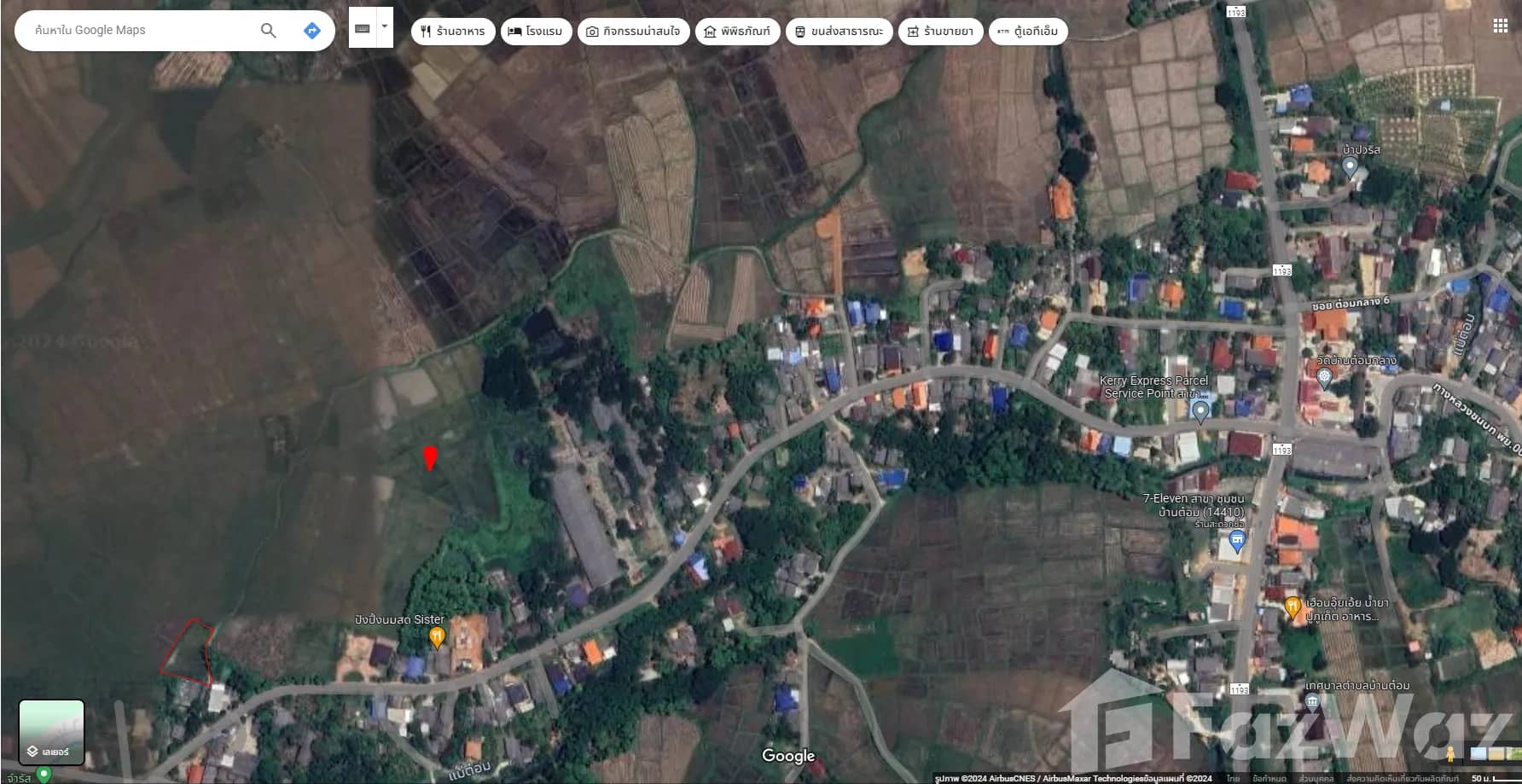Grab the Street View pegman icon
The height and width of the screenshot is (784, 1522).
click(x=1449, y=754)
